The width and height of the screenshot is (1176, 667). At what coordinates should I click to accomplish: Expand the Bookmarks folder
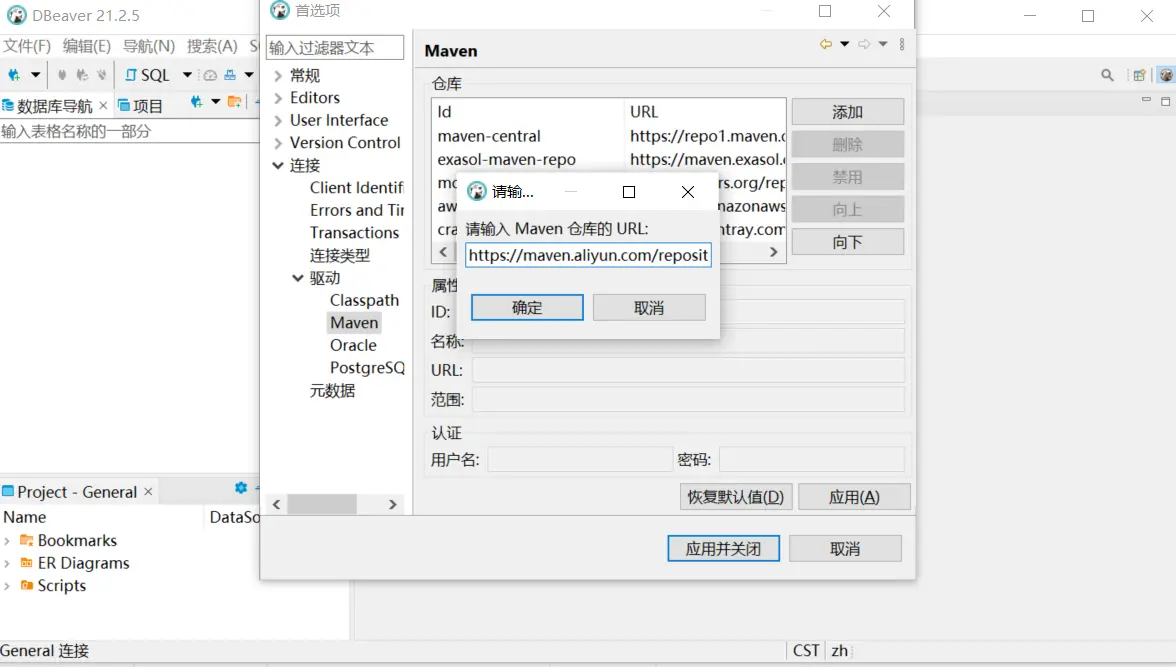pyautogui.click(x=7, y=541)
